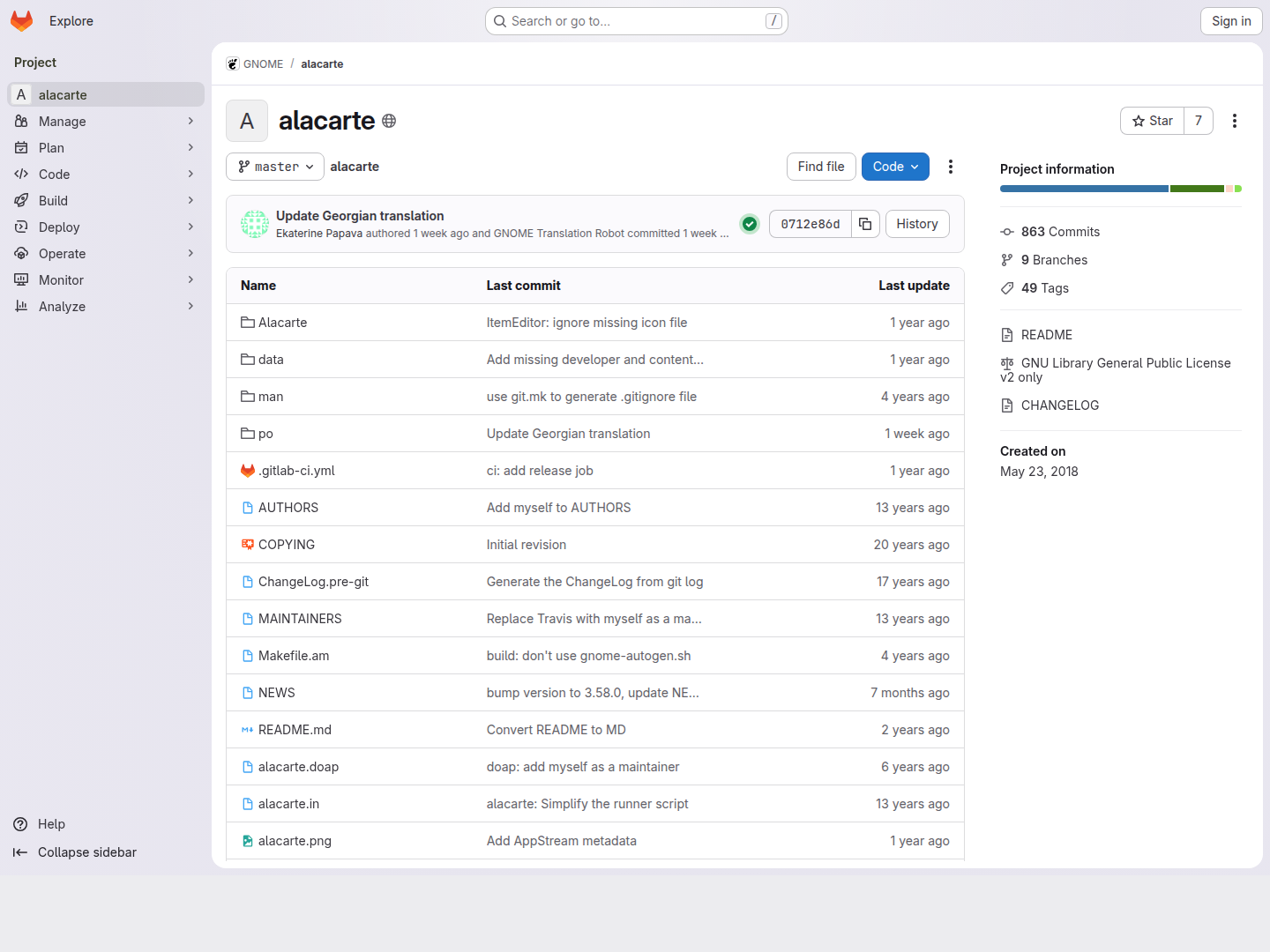Screen dimensions: 1270x952
Task: Open the pipeline passed status icon
Action: click(x=750, y=224)
